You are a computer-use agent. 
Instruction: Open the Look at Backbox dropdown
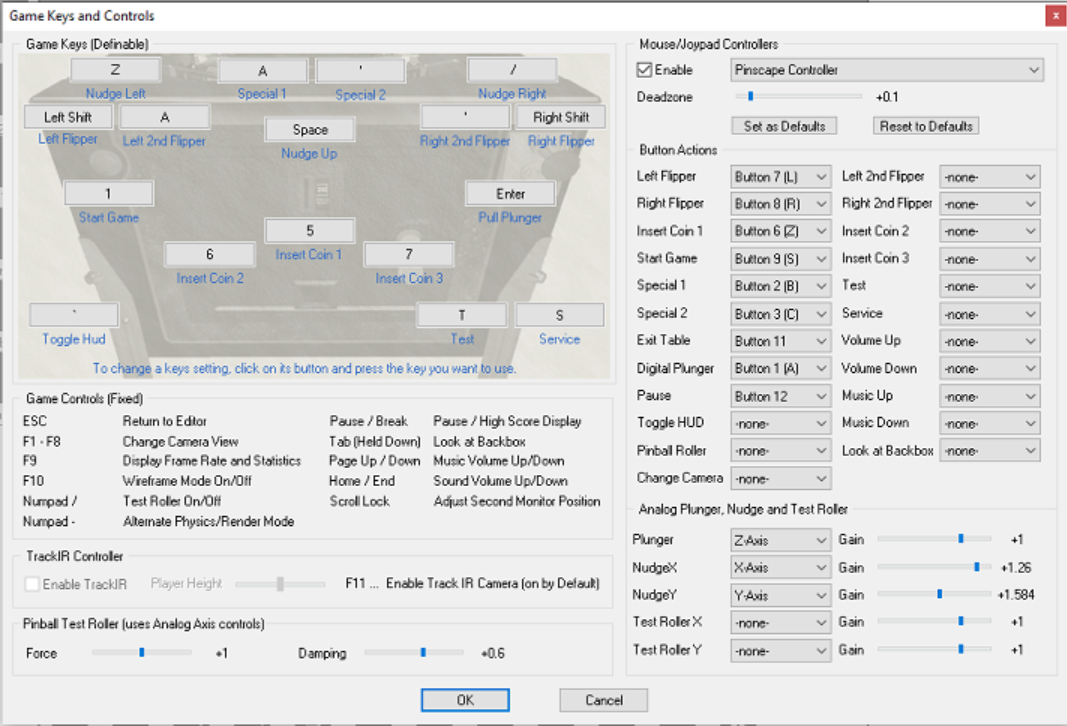click(x=989, y=451)
